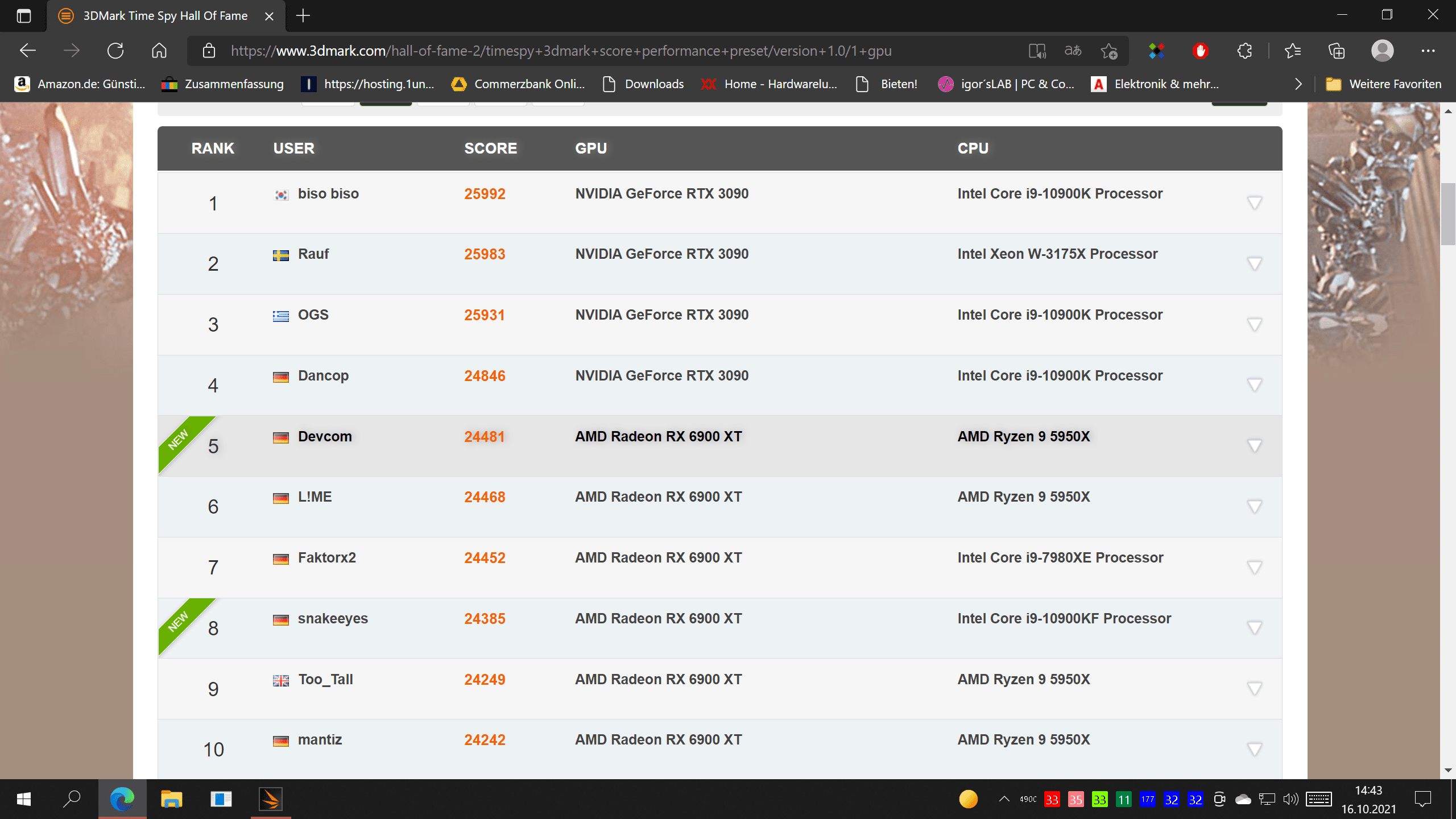The image size is (1456, 819).
Task: Go back to the previous page
Action: coord(27,51)
